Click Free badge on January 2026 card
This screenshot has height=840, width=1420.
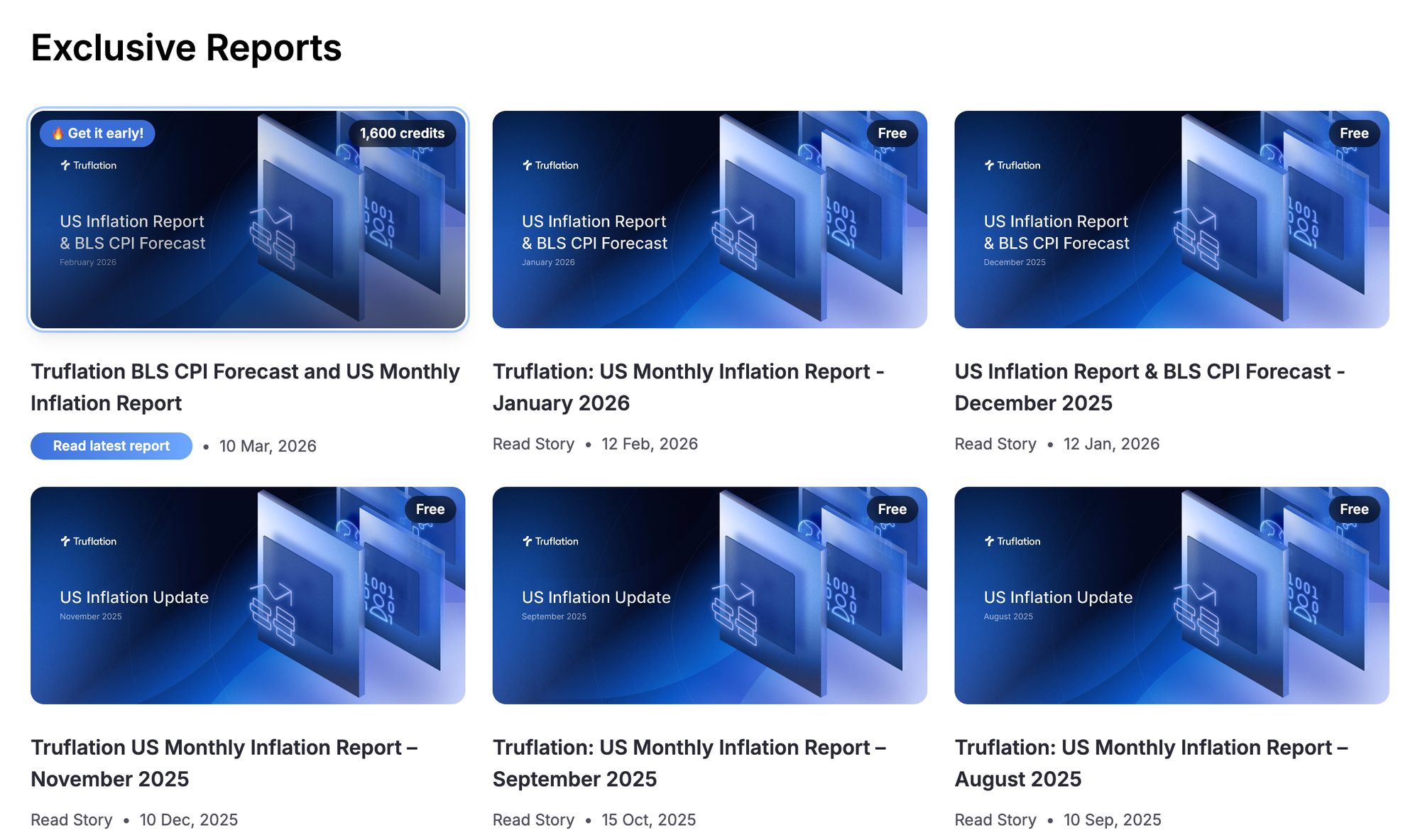(x=892, y=133)
